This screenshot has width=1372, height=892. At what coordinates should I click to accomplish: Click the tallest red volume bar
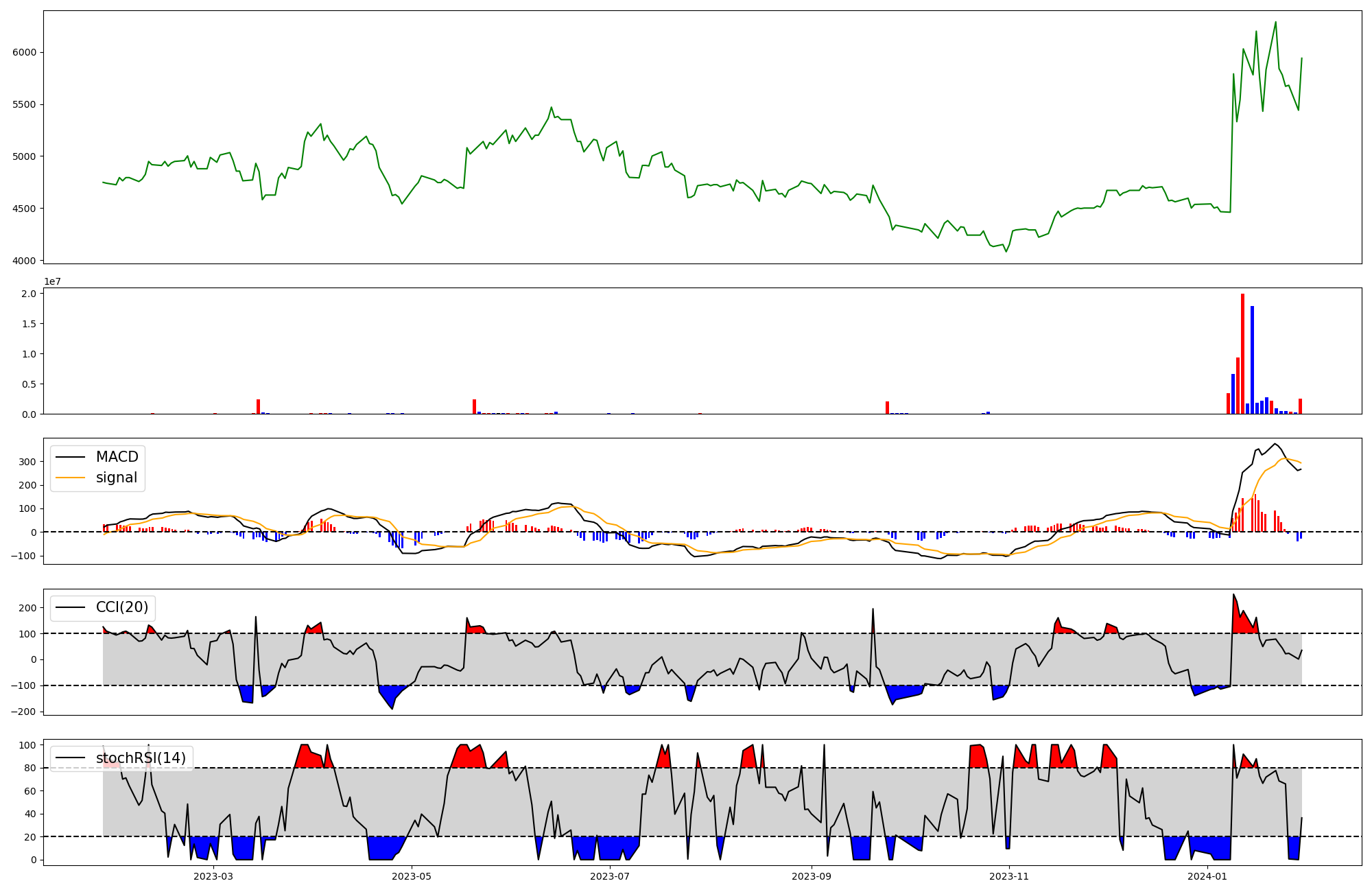[x=1242, y=353]
